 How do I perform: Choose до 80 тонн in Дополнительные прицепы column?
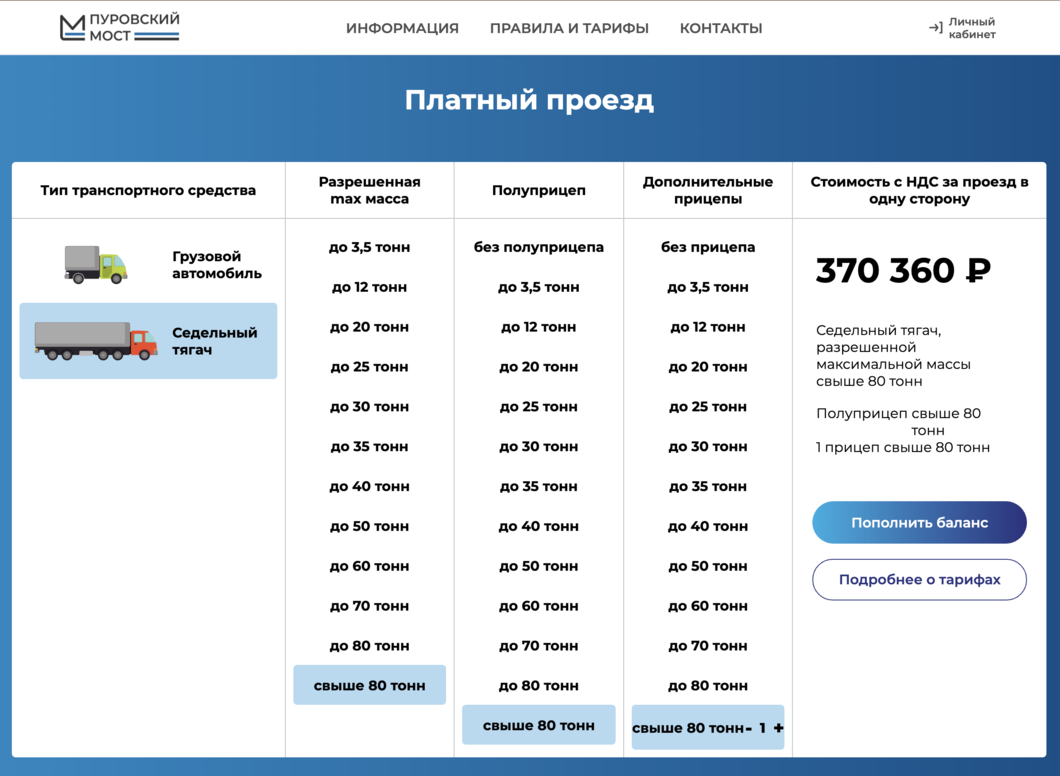[x=708, y=686]
